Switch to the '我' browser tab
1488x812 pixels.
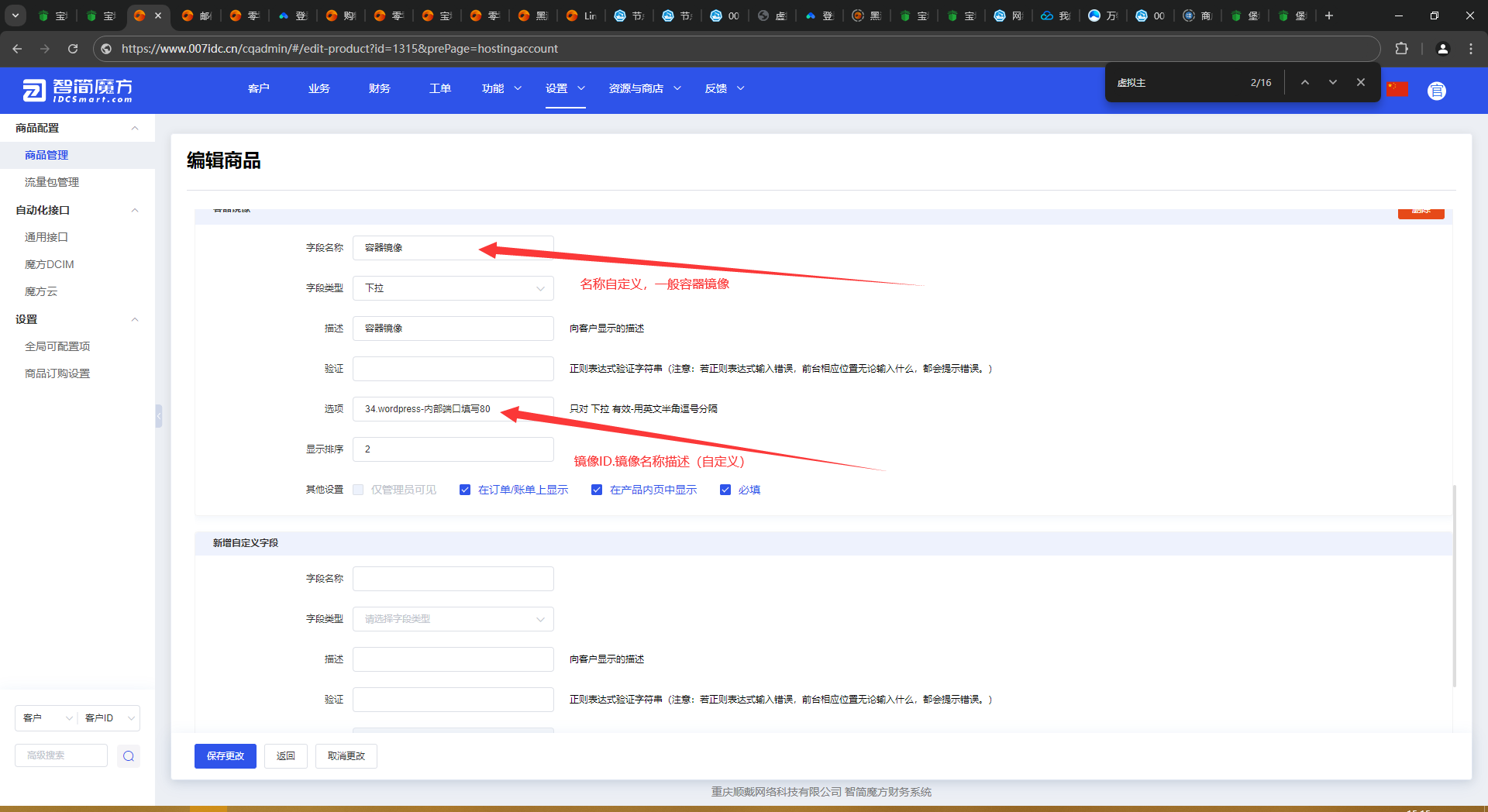1056,15
